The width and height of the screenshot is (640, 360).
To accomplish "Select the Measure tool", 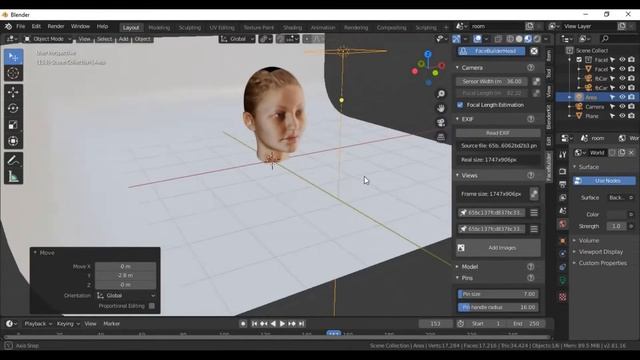I will 13,176.
